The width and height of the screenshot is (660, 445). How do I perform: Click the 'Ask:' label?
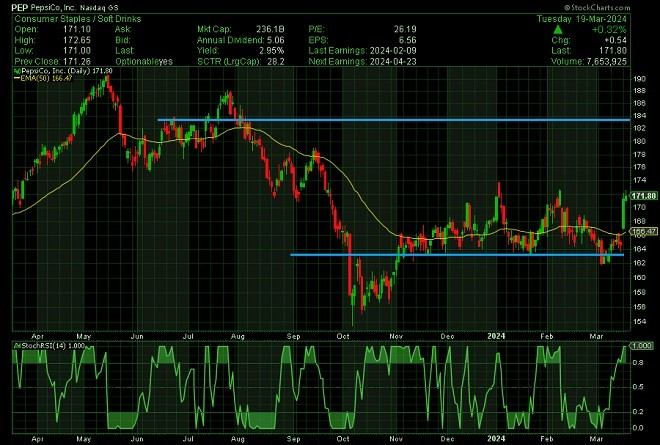click(123, 29)
